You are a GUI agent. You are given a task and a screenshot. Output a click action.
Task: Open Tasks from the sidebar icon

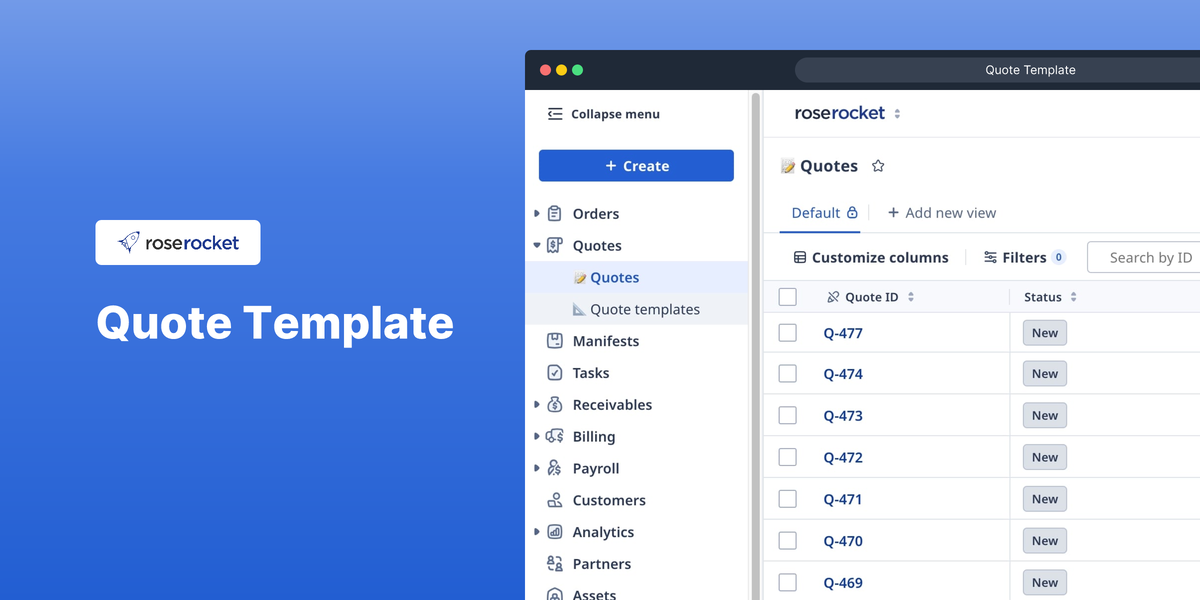coord(555,373)
